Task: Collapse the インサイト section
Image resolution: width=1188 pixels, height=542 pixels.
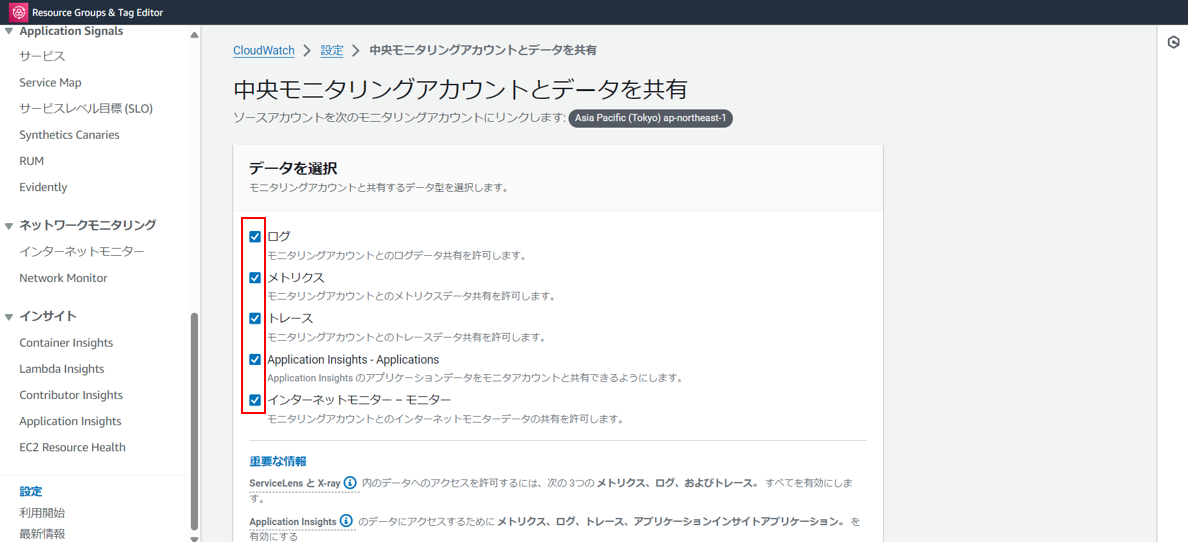Action: [x=9, y=316]
